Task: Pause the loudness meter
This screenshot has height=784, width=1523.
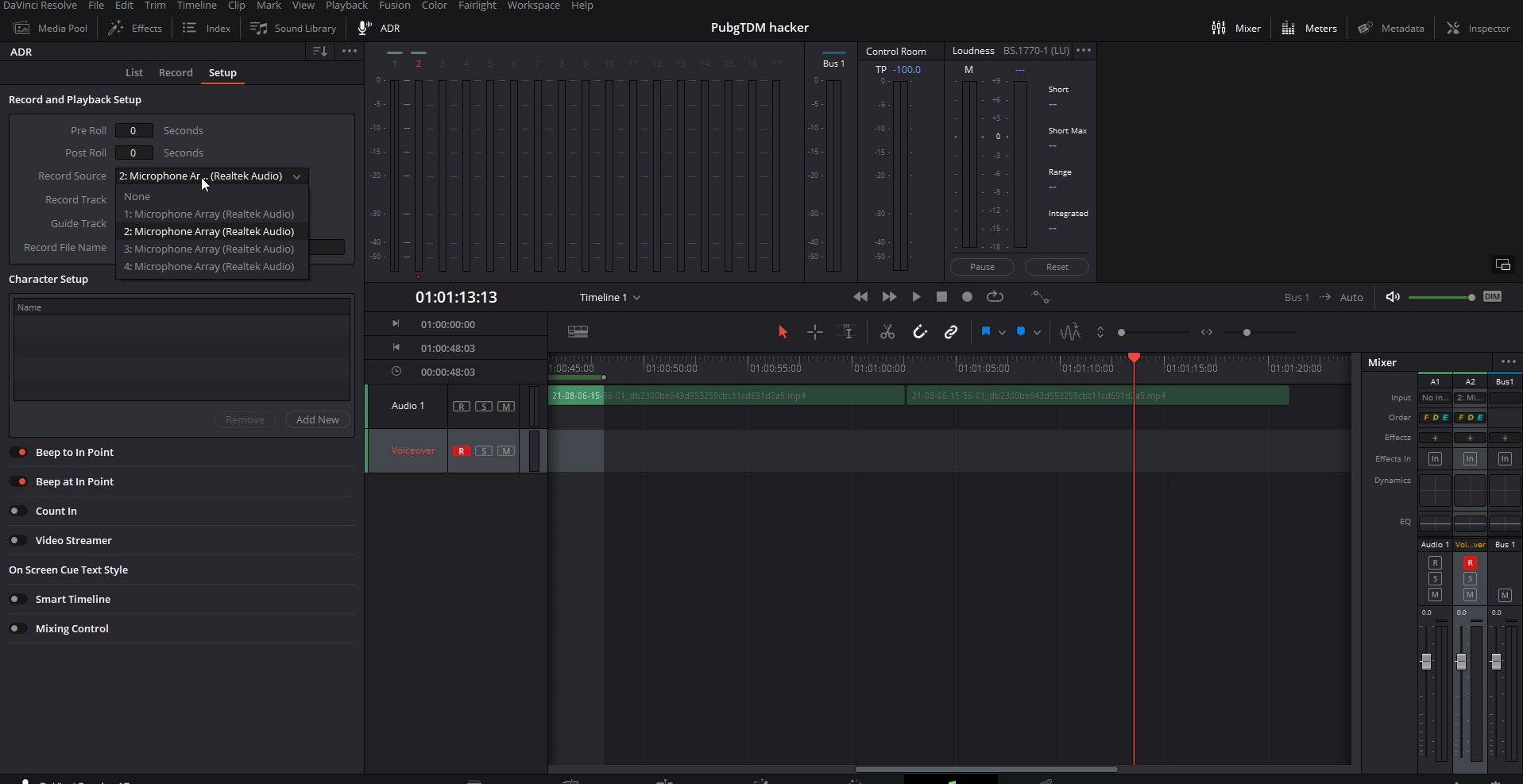Action: [982, 267]
